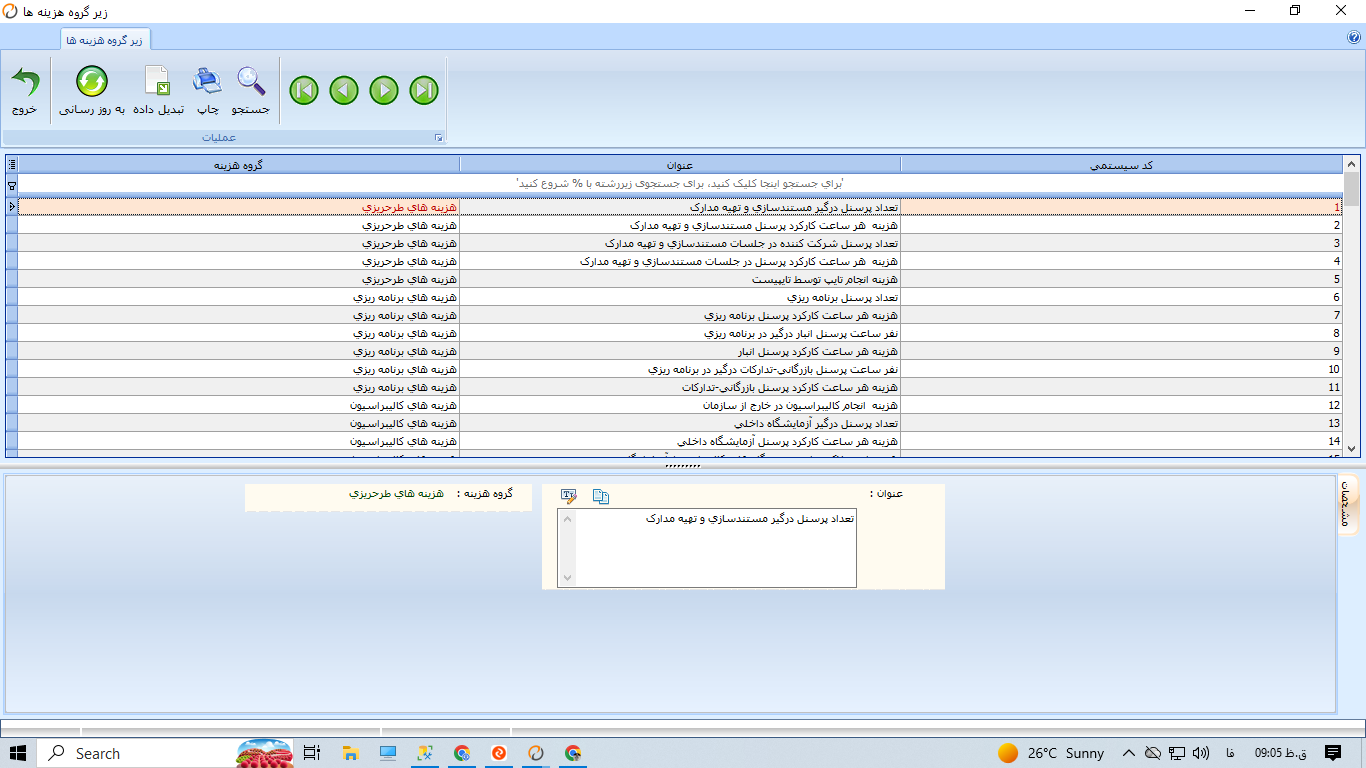Open the help question mark icon
This screenshot has width=1366, height=768.
pos(1354,37)
